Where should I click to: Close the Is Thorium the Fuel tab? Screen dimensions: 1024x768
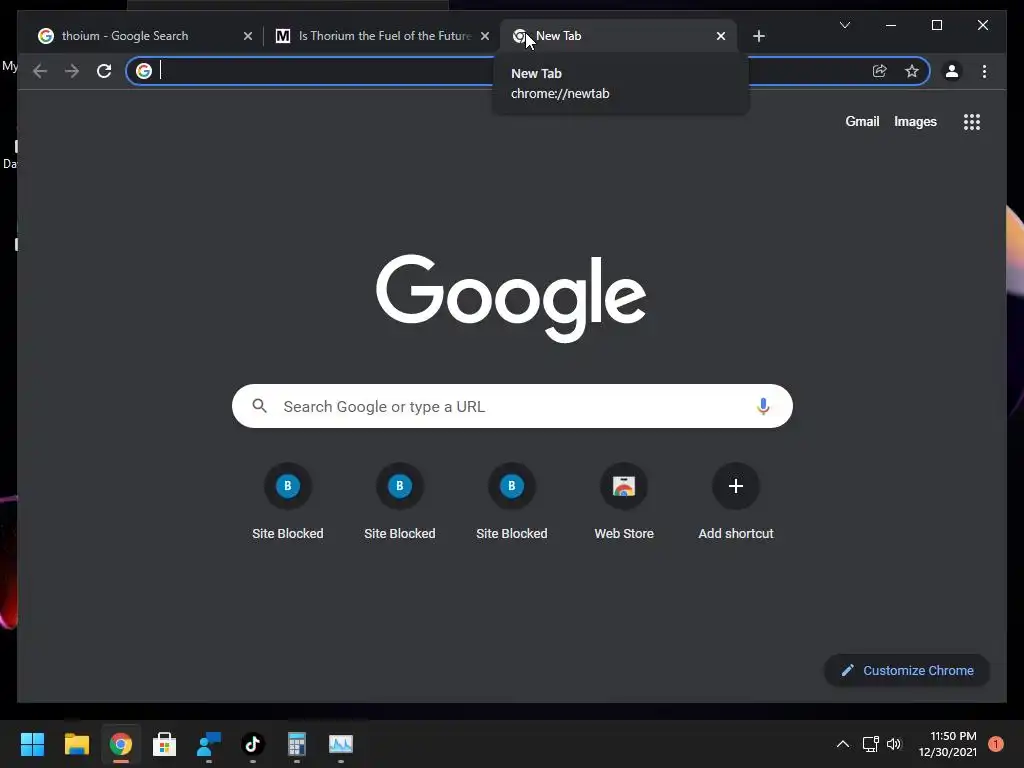point(485,36)
